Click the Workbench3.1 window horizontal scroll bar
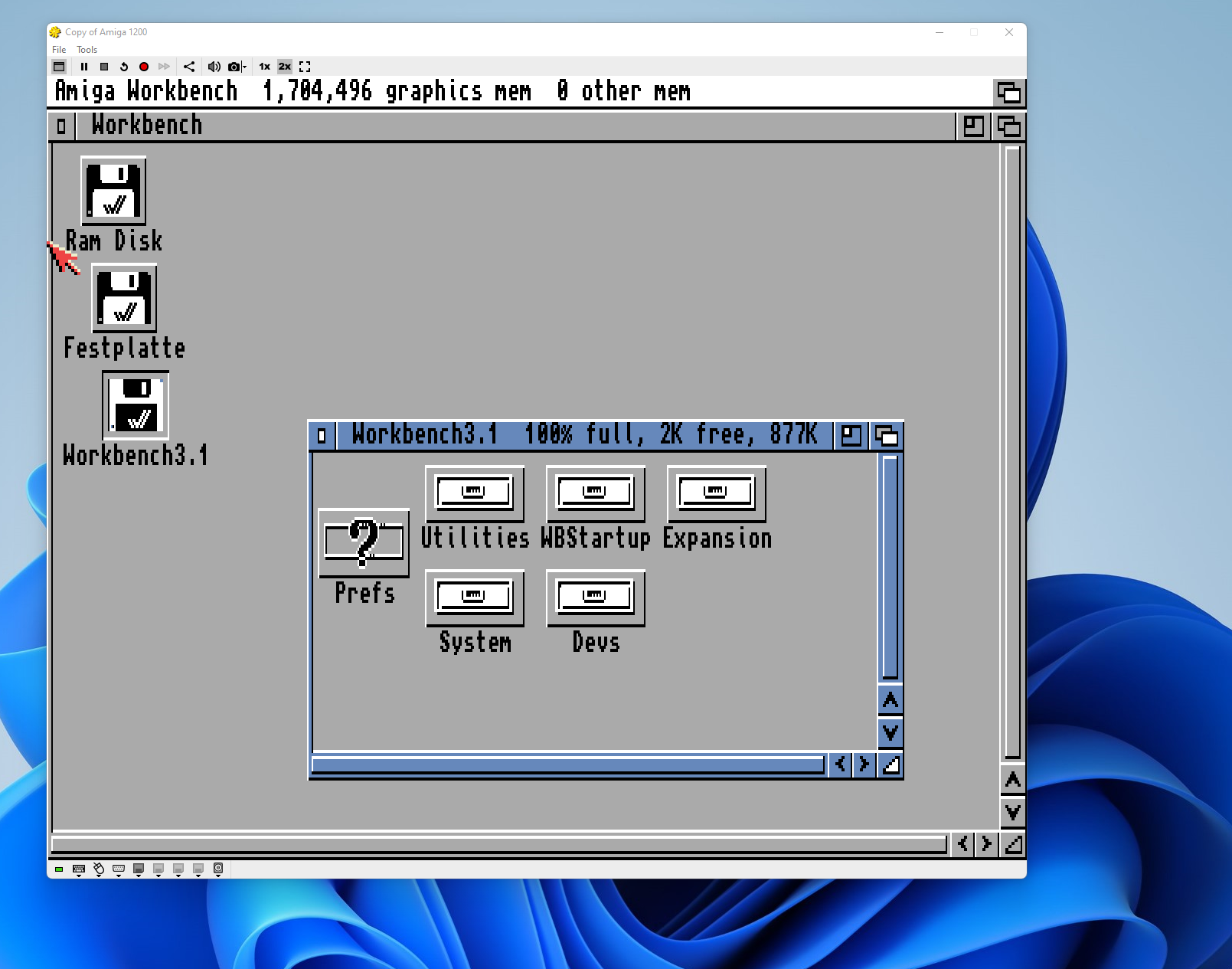The height and width of the screenshot is (969, 1232). click(x=568, y=764)
